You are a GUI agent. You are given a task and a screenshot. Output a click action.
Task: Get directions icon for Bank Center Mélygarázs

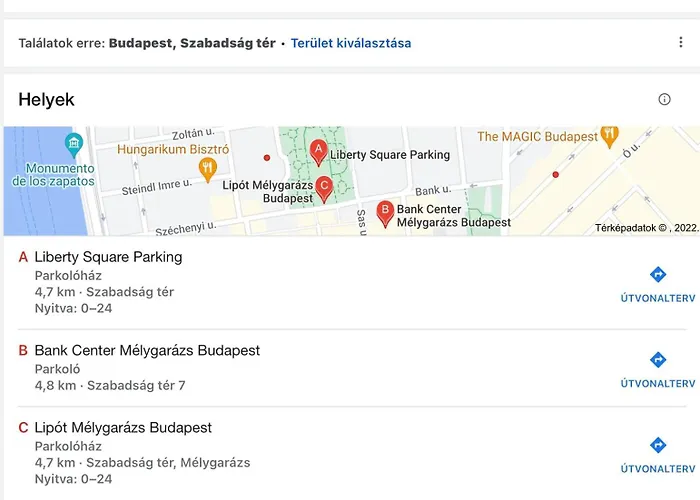(x=658, y=360)
